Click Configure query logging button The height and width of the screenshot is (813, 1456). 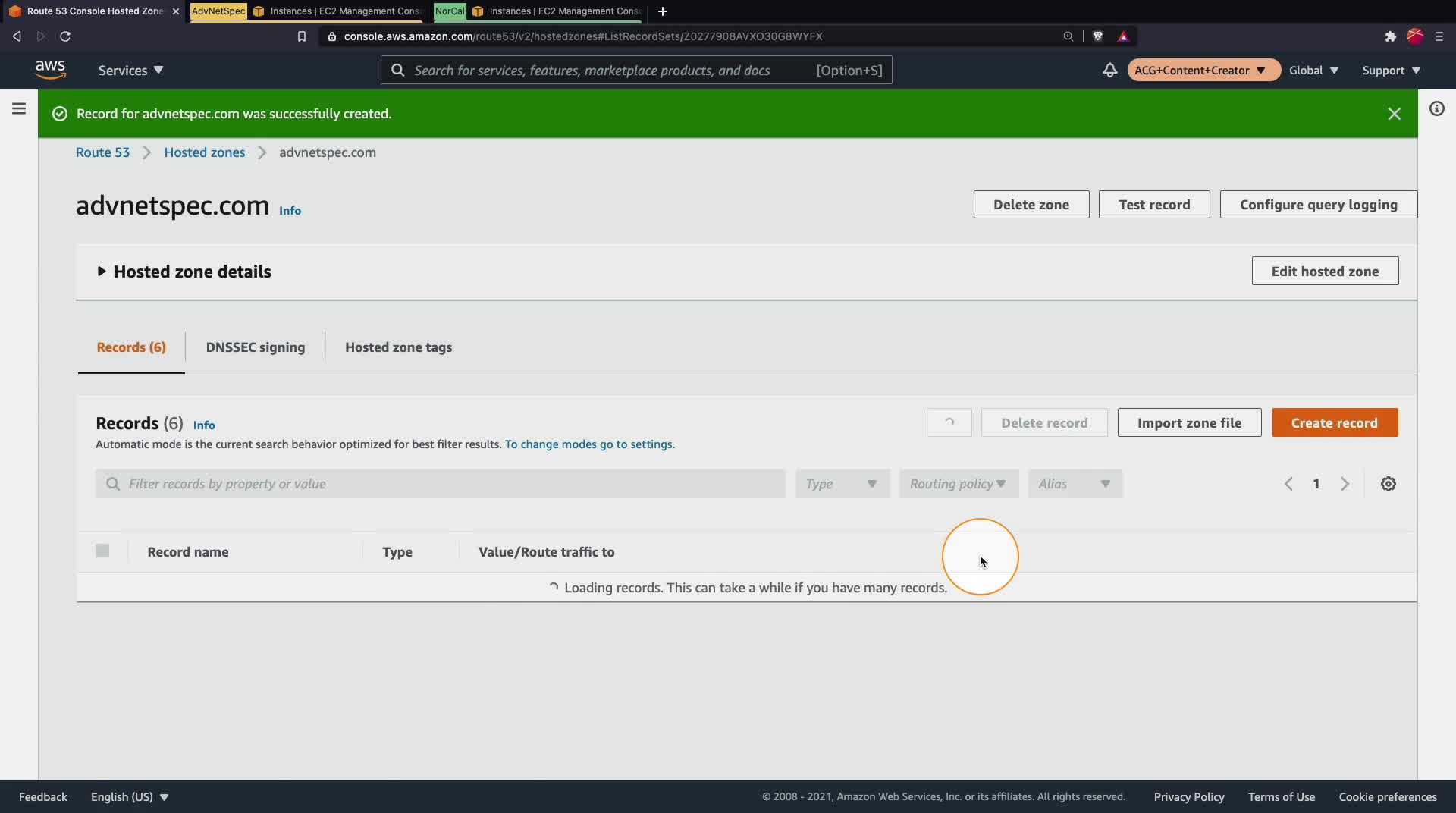[x=1318, y=205]
